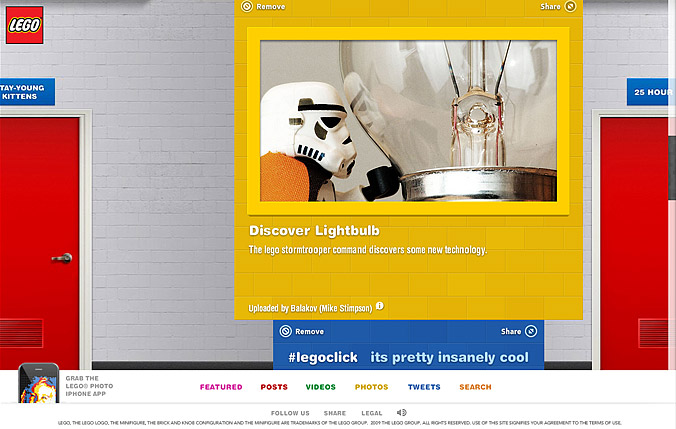Open the Search section
The height and width of the screenshot is (429, 676).
(475, 387)
